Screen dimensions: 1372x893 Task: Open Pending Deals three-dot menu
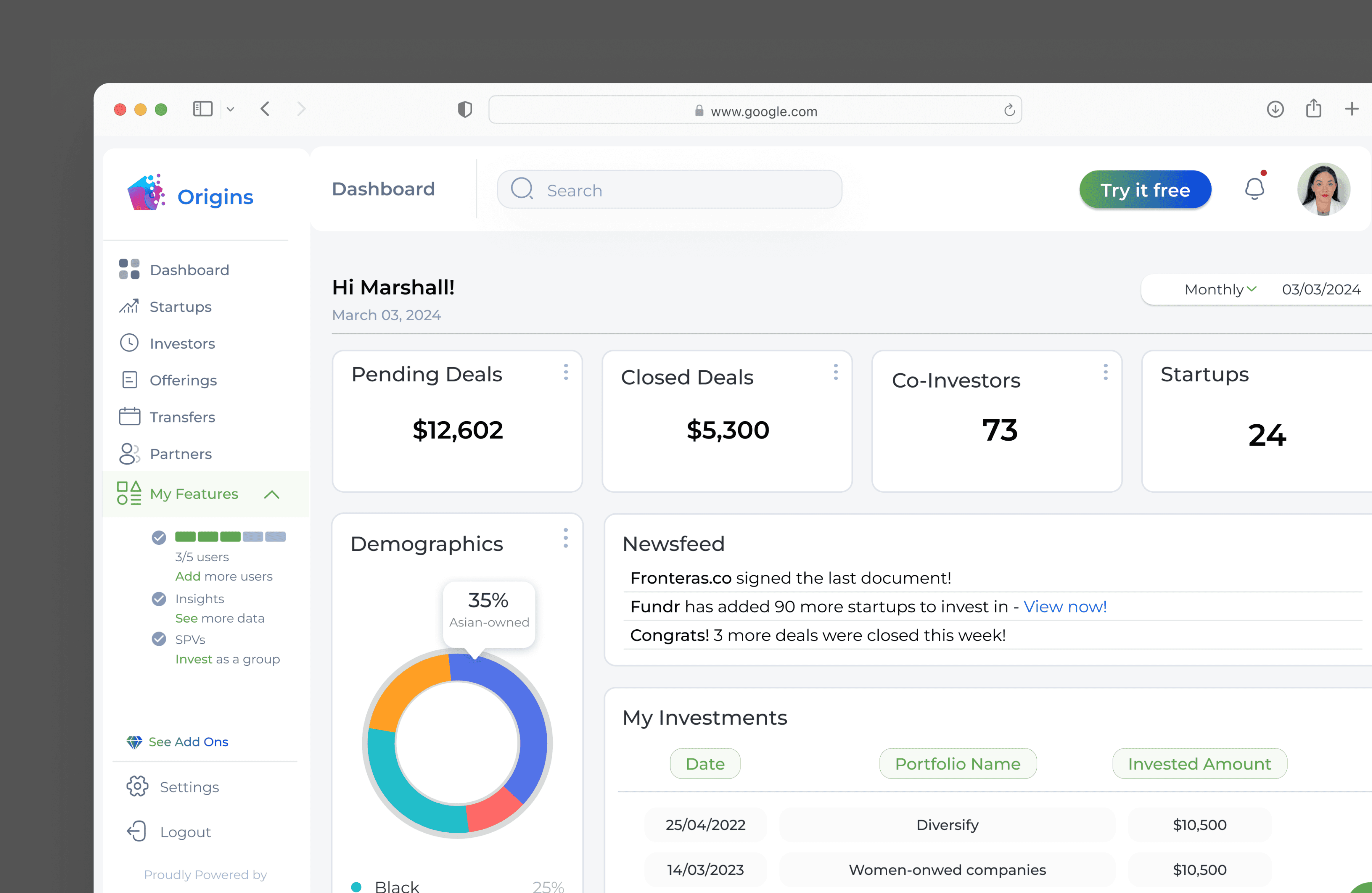click(565, 372)
